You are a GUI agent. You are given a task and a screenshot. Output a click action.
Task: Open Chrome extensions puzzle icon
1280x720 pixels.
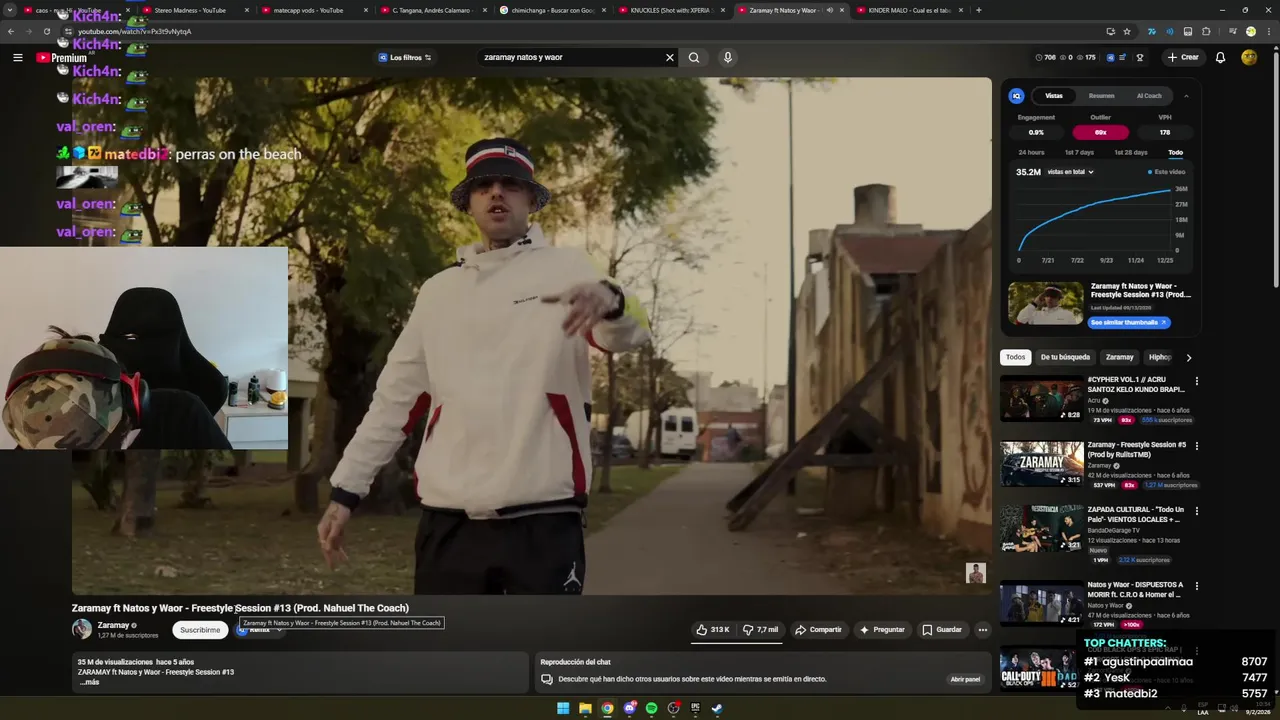coord(1206,31)
